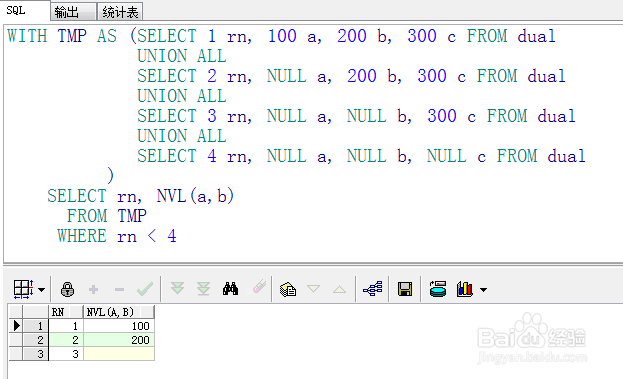The width and height of the screenshot is (623, 379).
Task: Select result row number 2
Action: [x=36, y=340]
